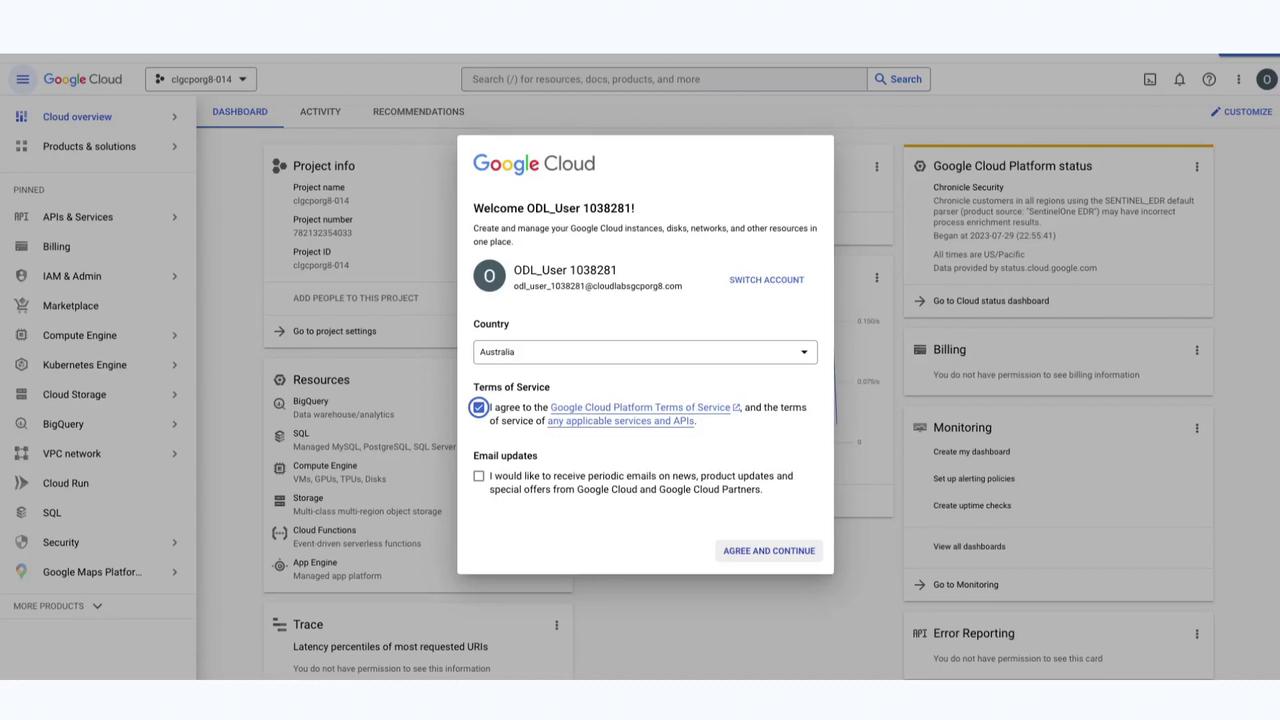Viewport: 1280px width, 720px height.
Task: Click the Search button in header
Action: (x=899, y=79)
